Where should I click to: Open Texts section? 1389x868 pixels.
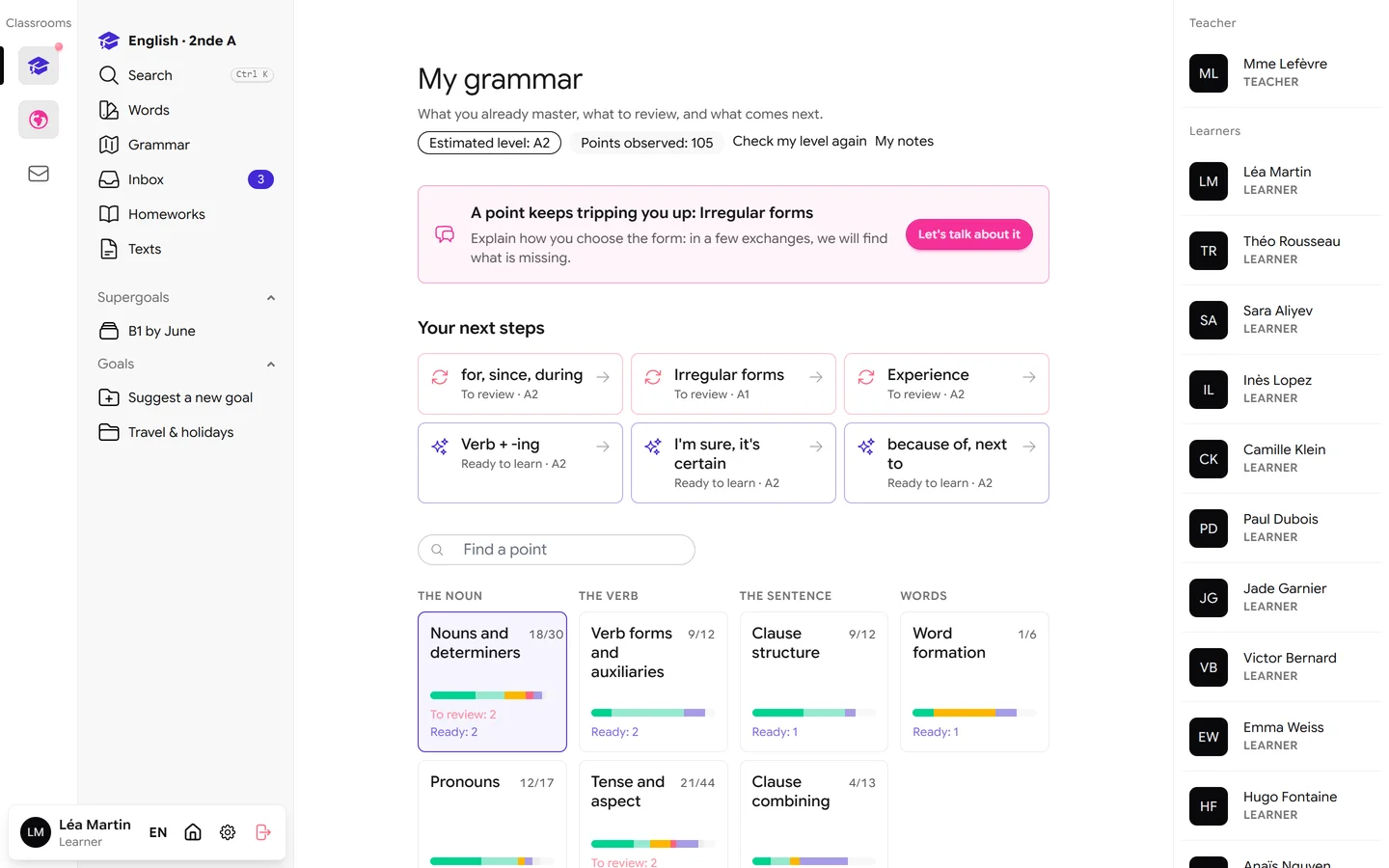click(186, 249)
